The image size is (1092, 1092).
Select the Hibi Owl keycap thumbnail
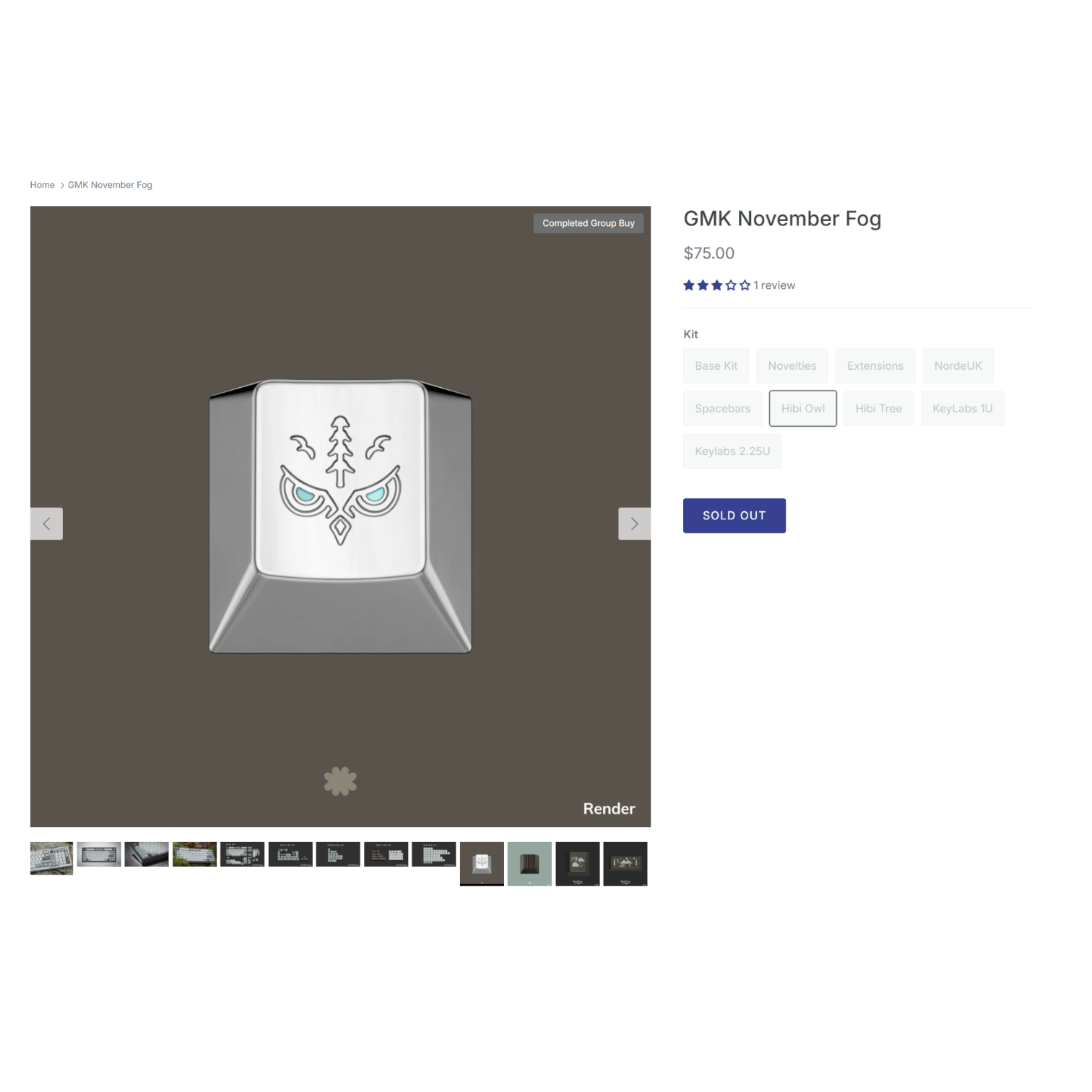482,864
